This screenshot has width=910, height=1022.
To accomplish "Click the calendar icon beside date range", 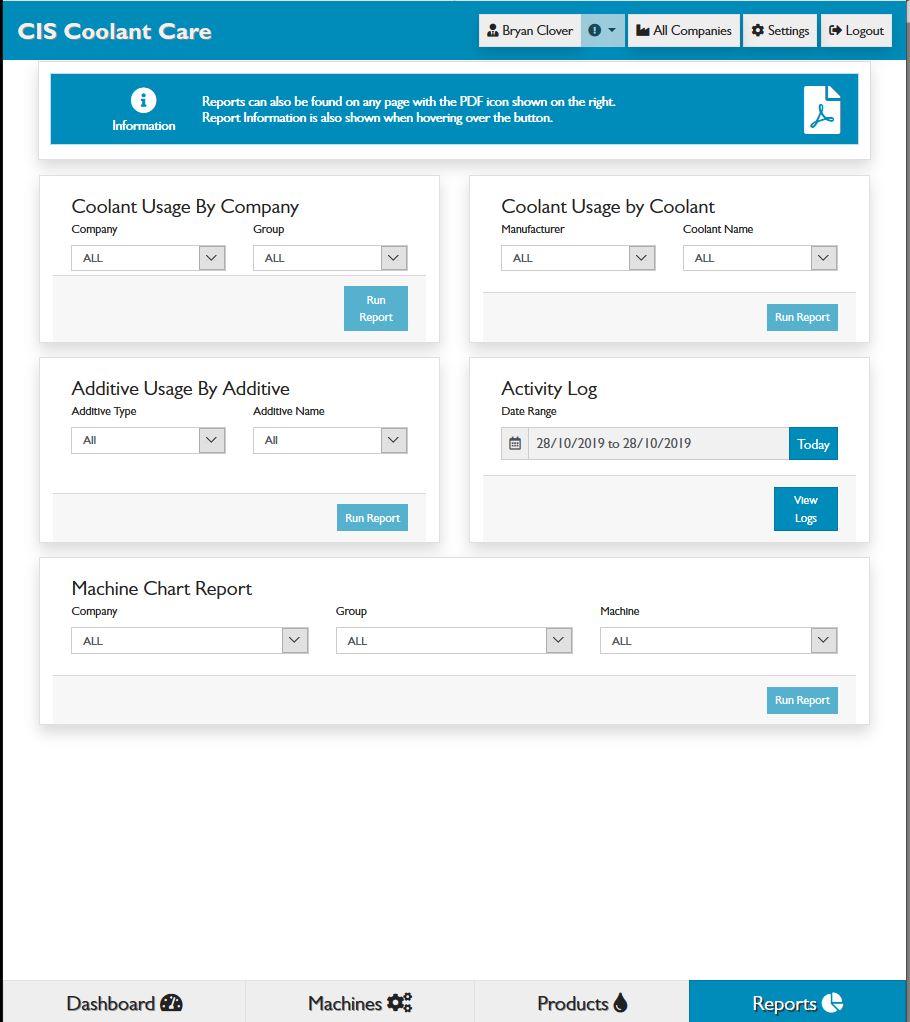I will pyautogui.click(x=515, y=443).
